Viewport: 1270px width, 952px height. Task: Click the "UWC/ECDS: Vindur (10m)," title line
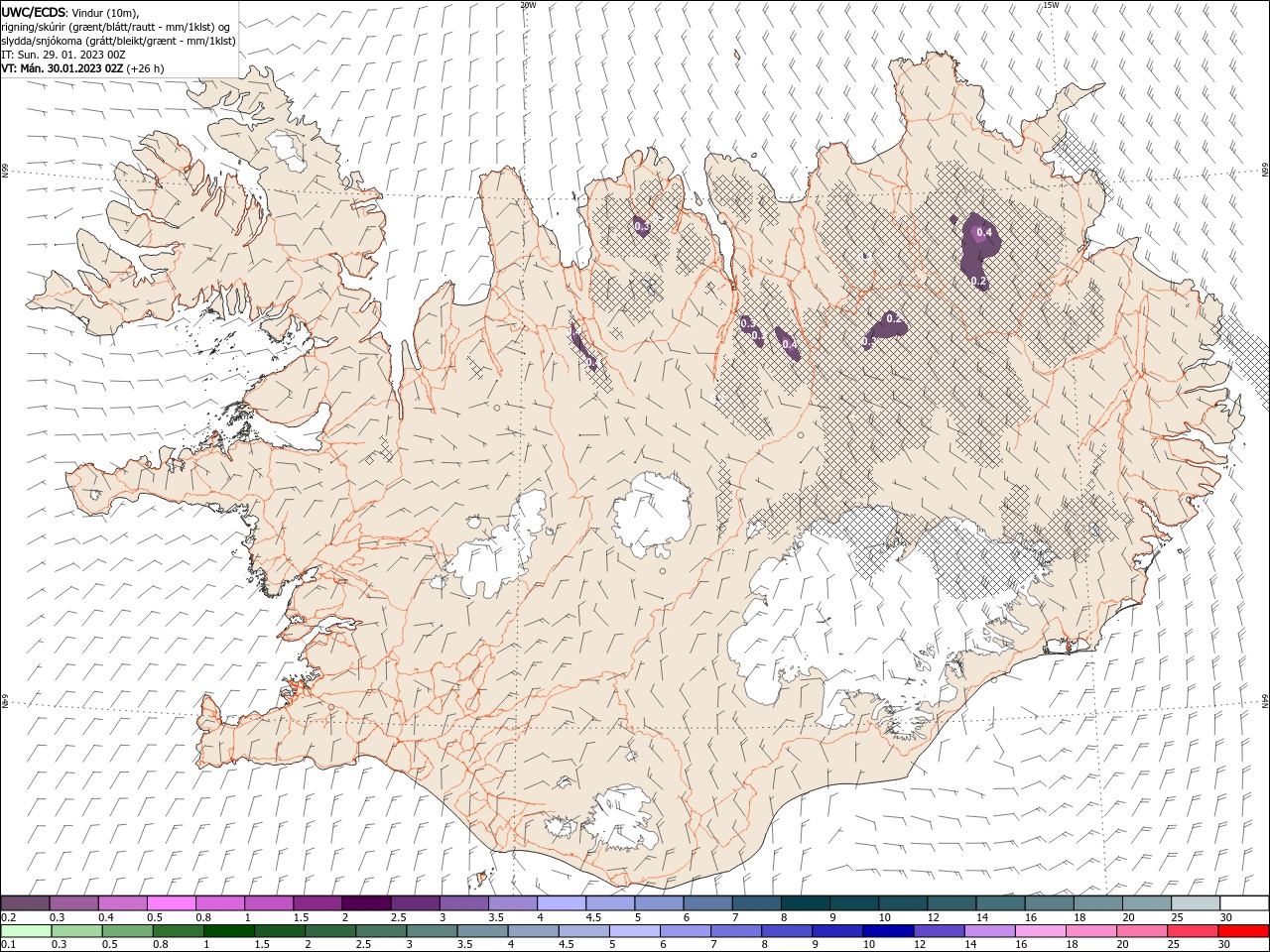click(70, 12)
